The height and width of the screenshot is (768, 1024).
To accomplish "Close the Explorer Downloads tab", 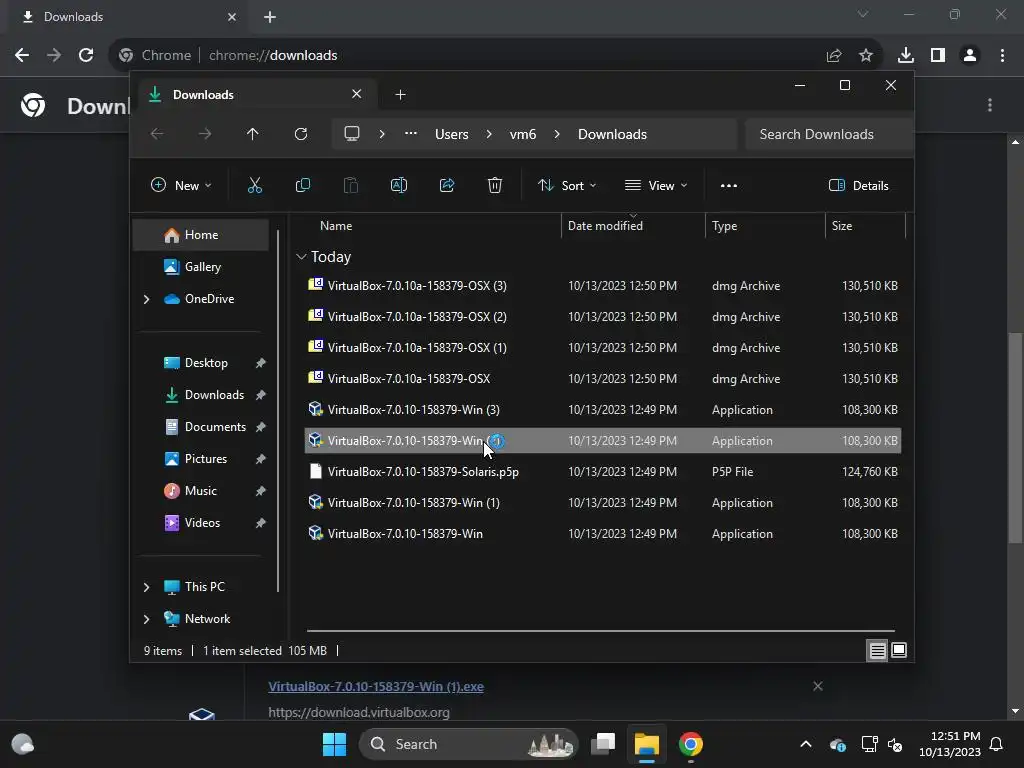I will [357, 94].
